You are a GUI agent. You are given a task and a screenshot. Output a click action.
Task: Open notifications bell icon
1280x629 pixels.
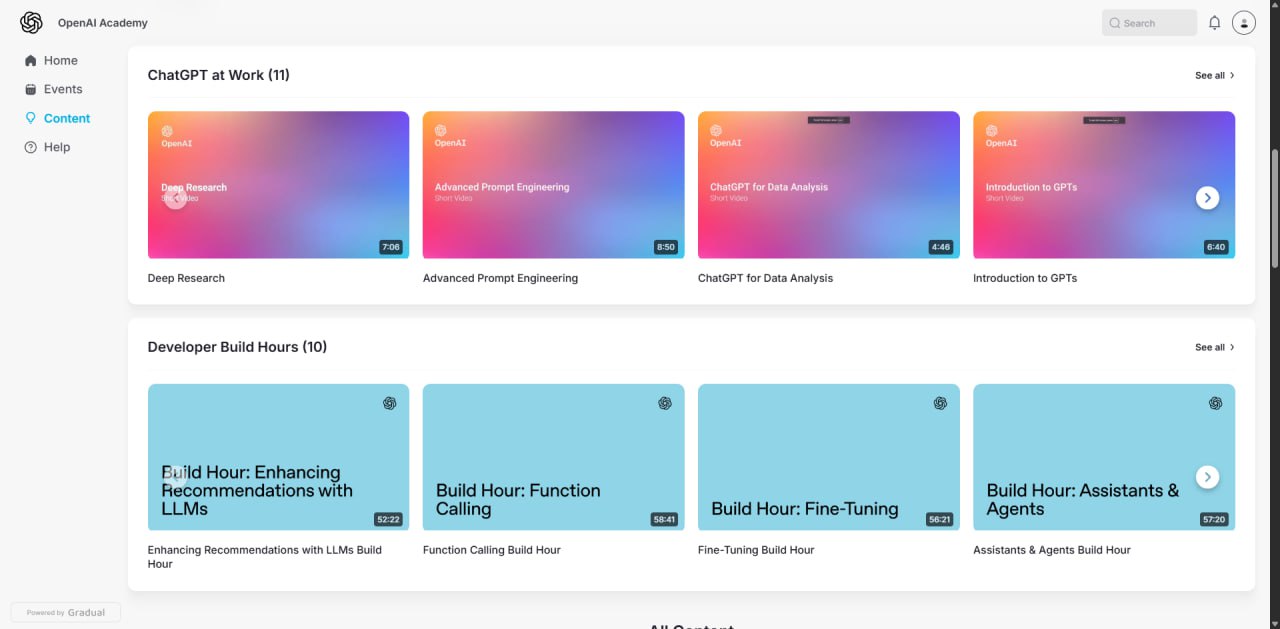point(1214,23)
